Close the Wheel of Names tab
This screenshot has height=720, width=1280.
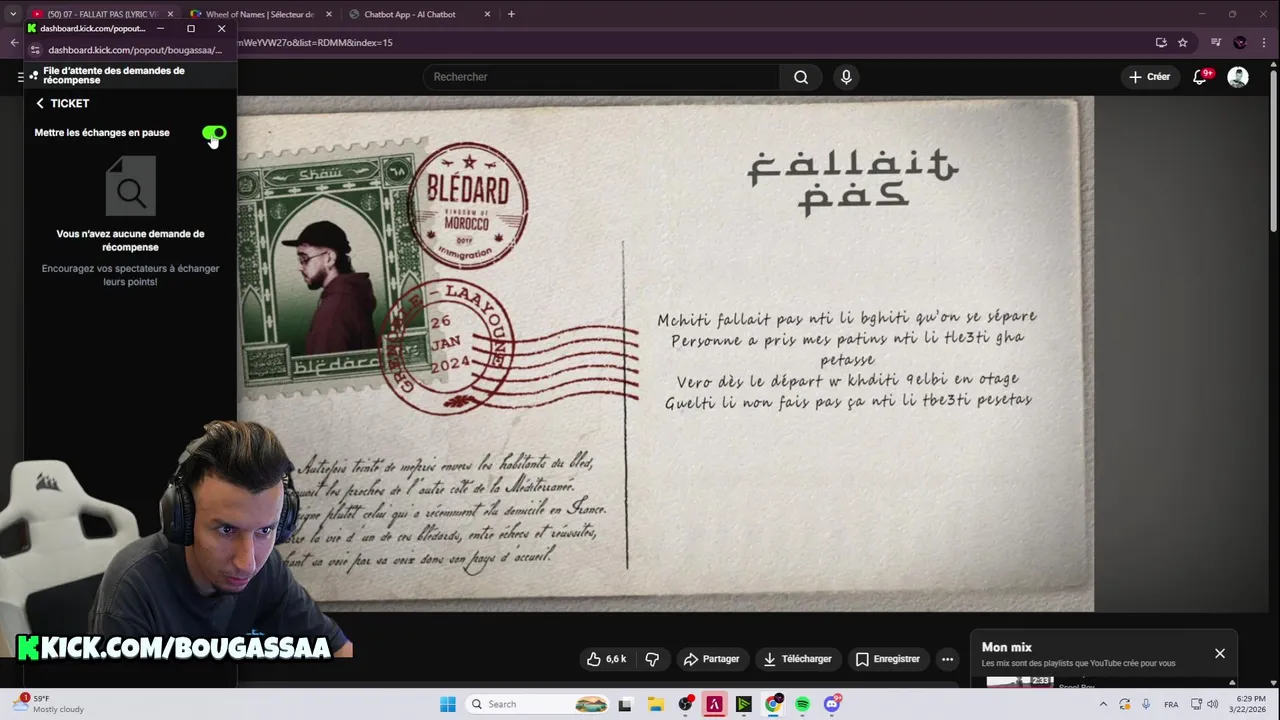coord(327,14)
